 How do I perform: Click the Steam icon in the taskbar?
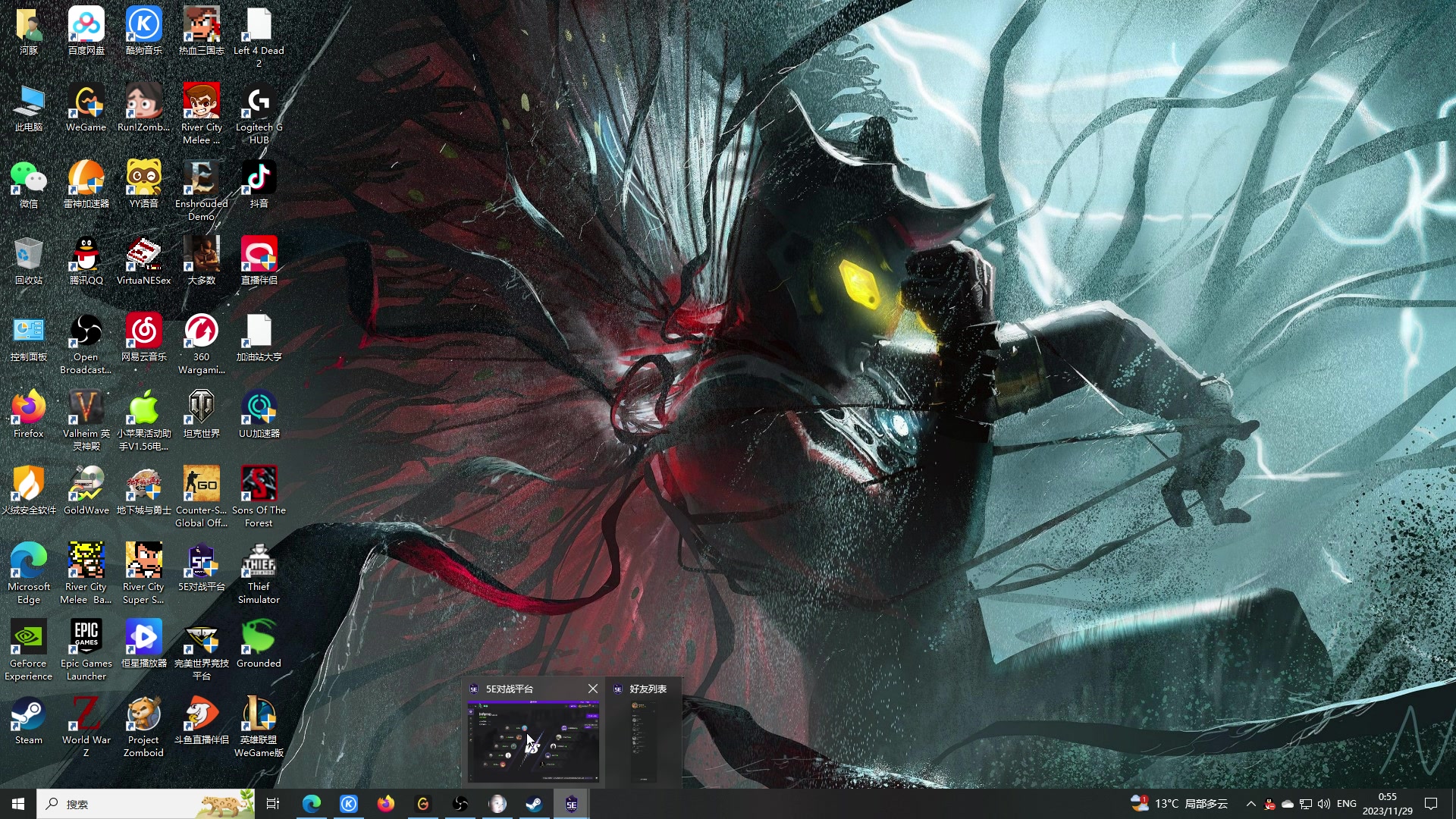pyautogui.click(x=535, y=804)
